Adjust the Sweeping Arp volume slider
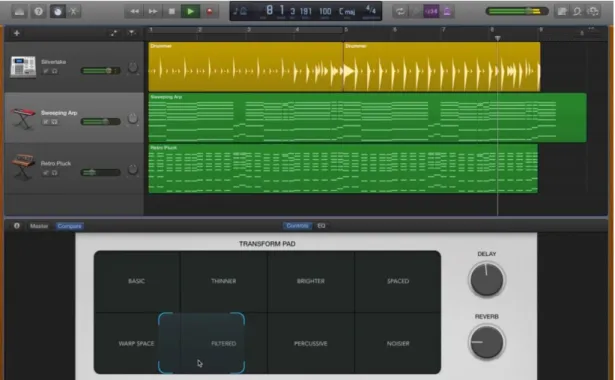 click(x=100, y=122)
